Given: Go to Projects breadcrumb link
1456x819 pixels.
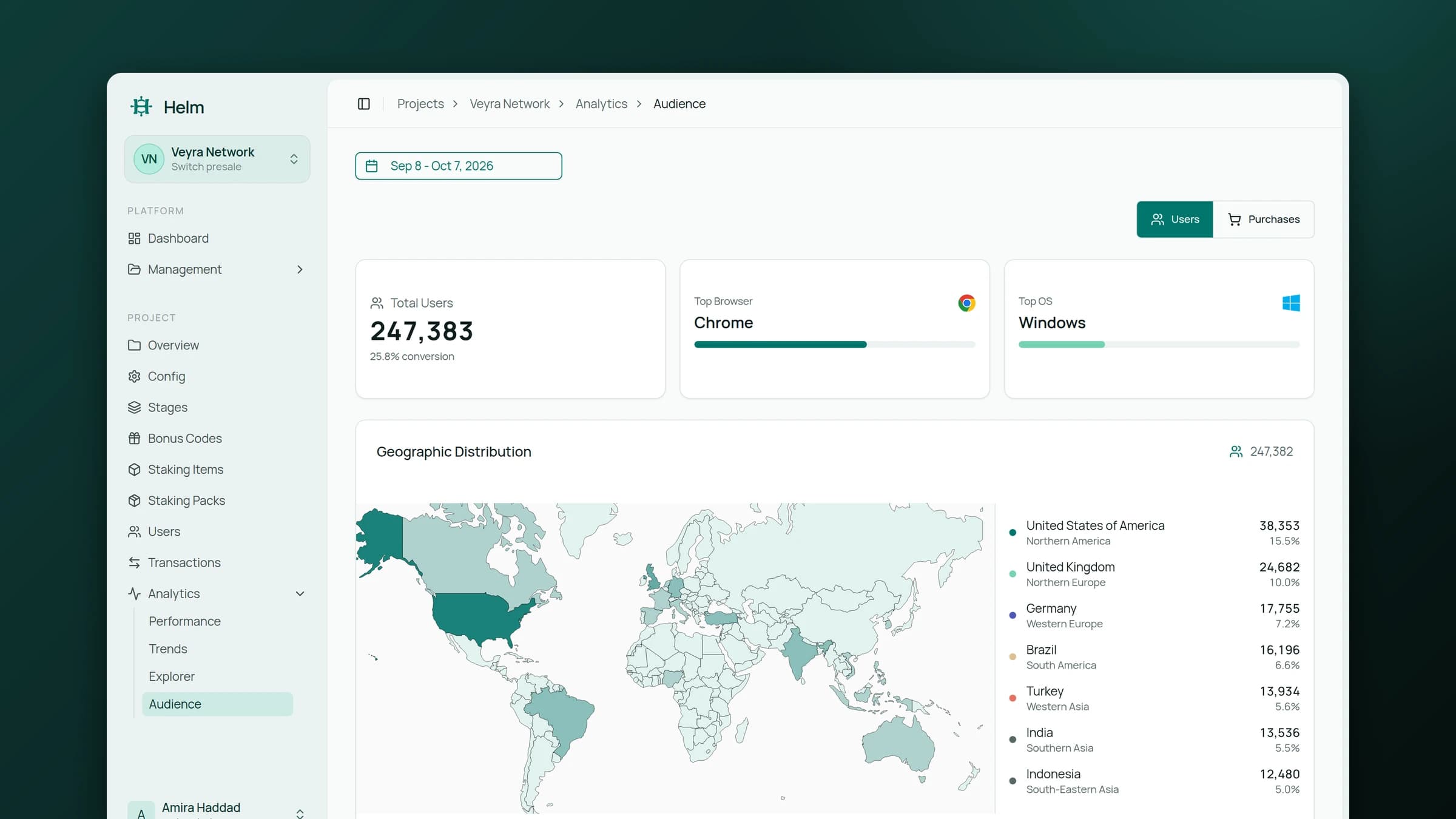Looking at the screenshot, I should click(x=420, y=104).
